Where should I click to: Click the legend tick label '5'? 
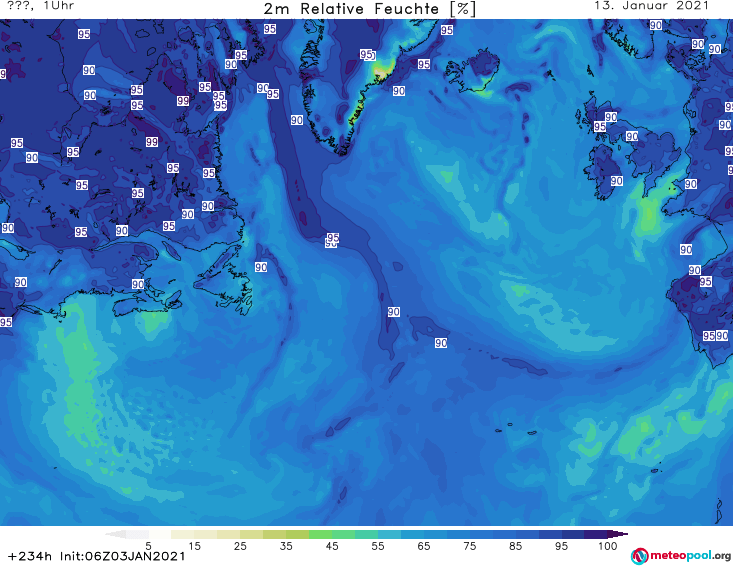148,546
